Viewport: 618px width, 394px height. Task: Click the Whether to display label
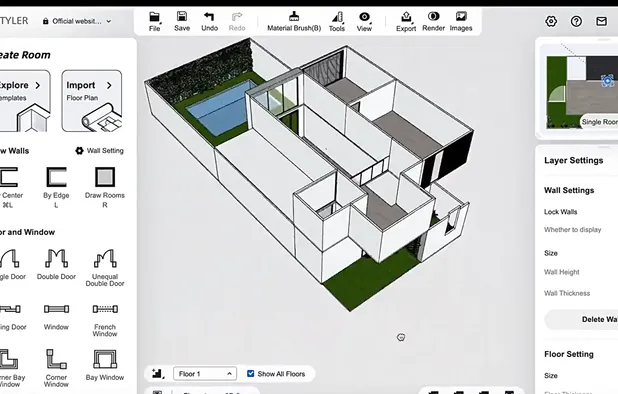coord(572,230)
